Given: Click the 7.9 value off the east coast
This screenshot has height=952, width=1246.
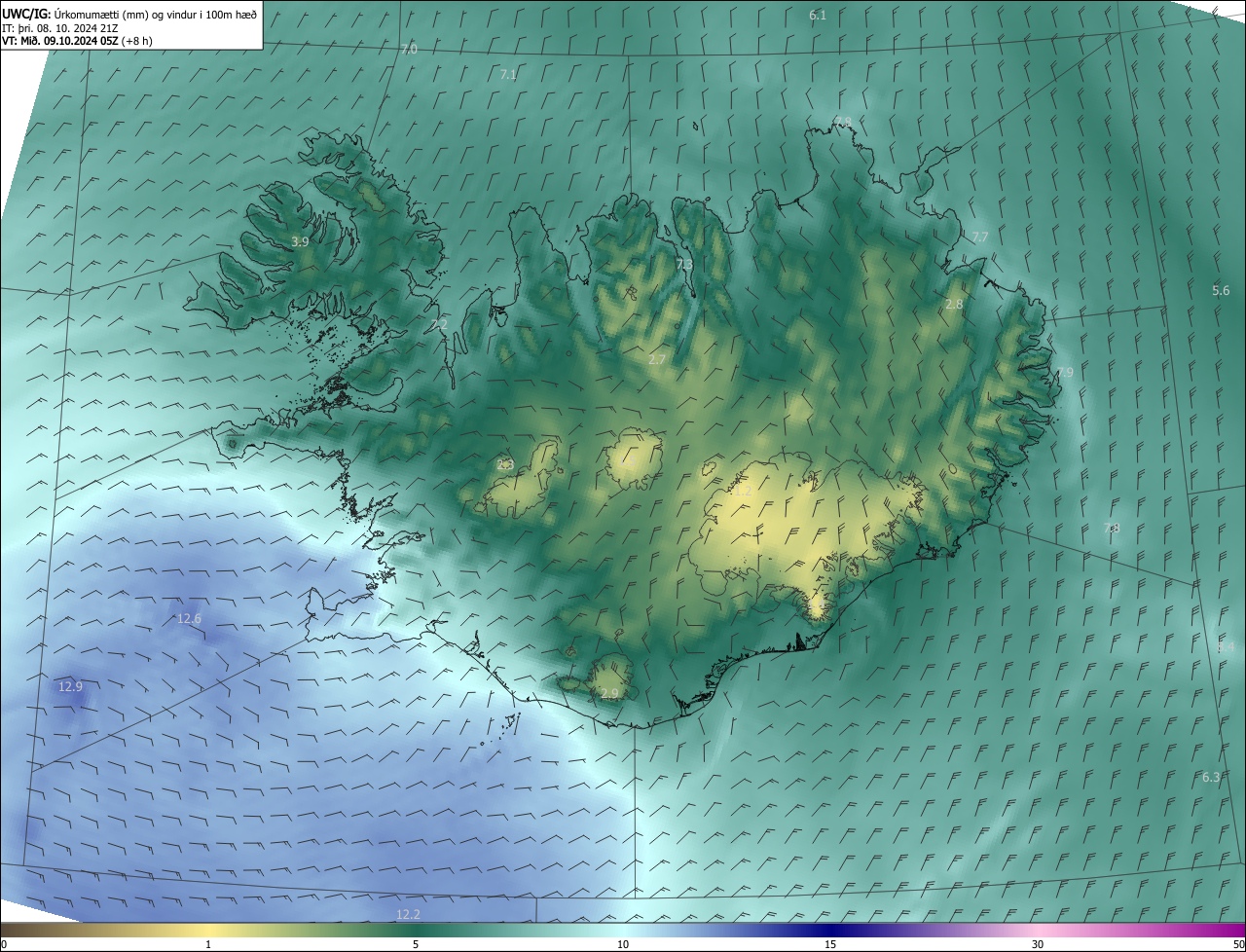Looking at the screenshot, I should [1065, 372].
